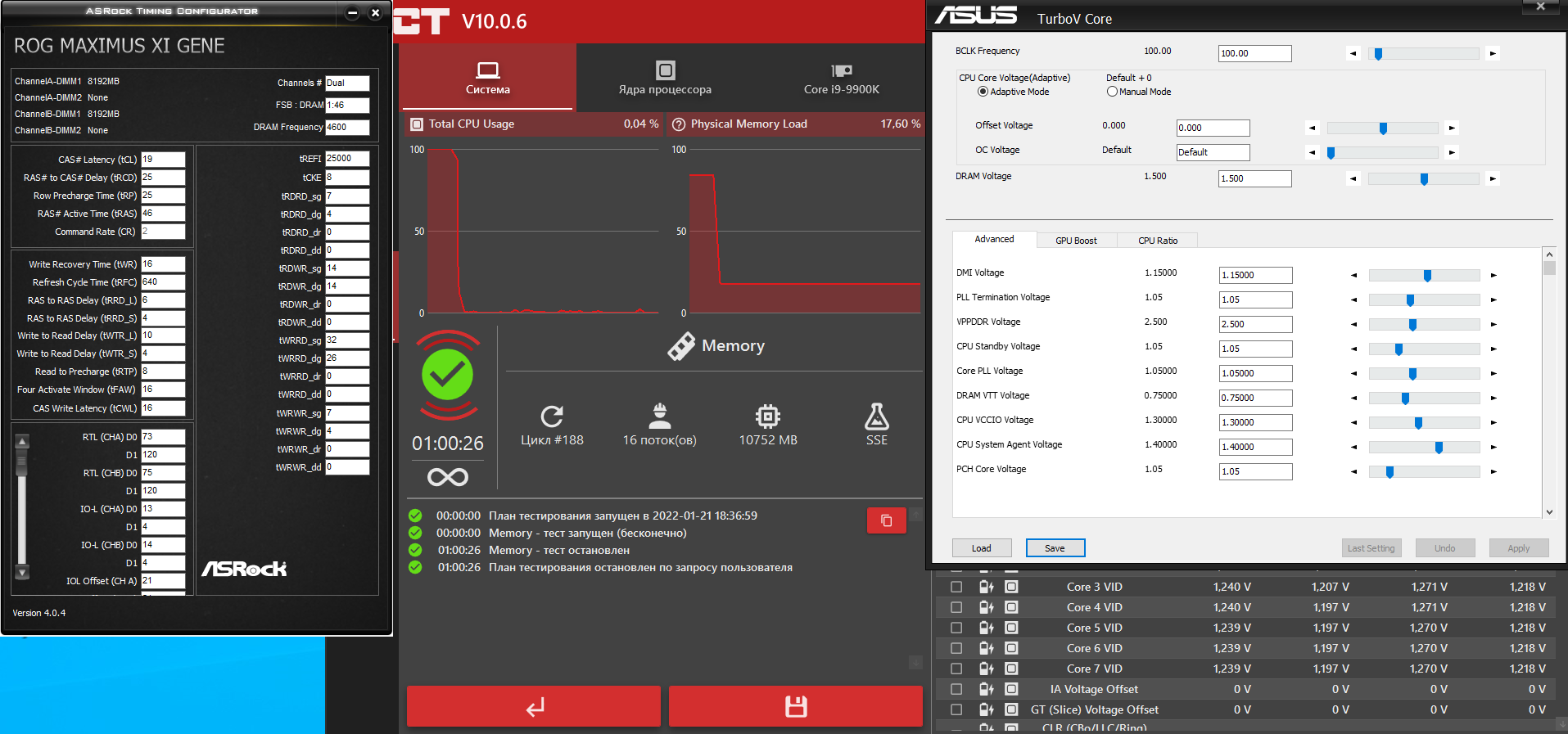
Task: Click the square icon in the GT (Slice) Voltage Offset row
Action: pos(1011,709)
